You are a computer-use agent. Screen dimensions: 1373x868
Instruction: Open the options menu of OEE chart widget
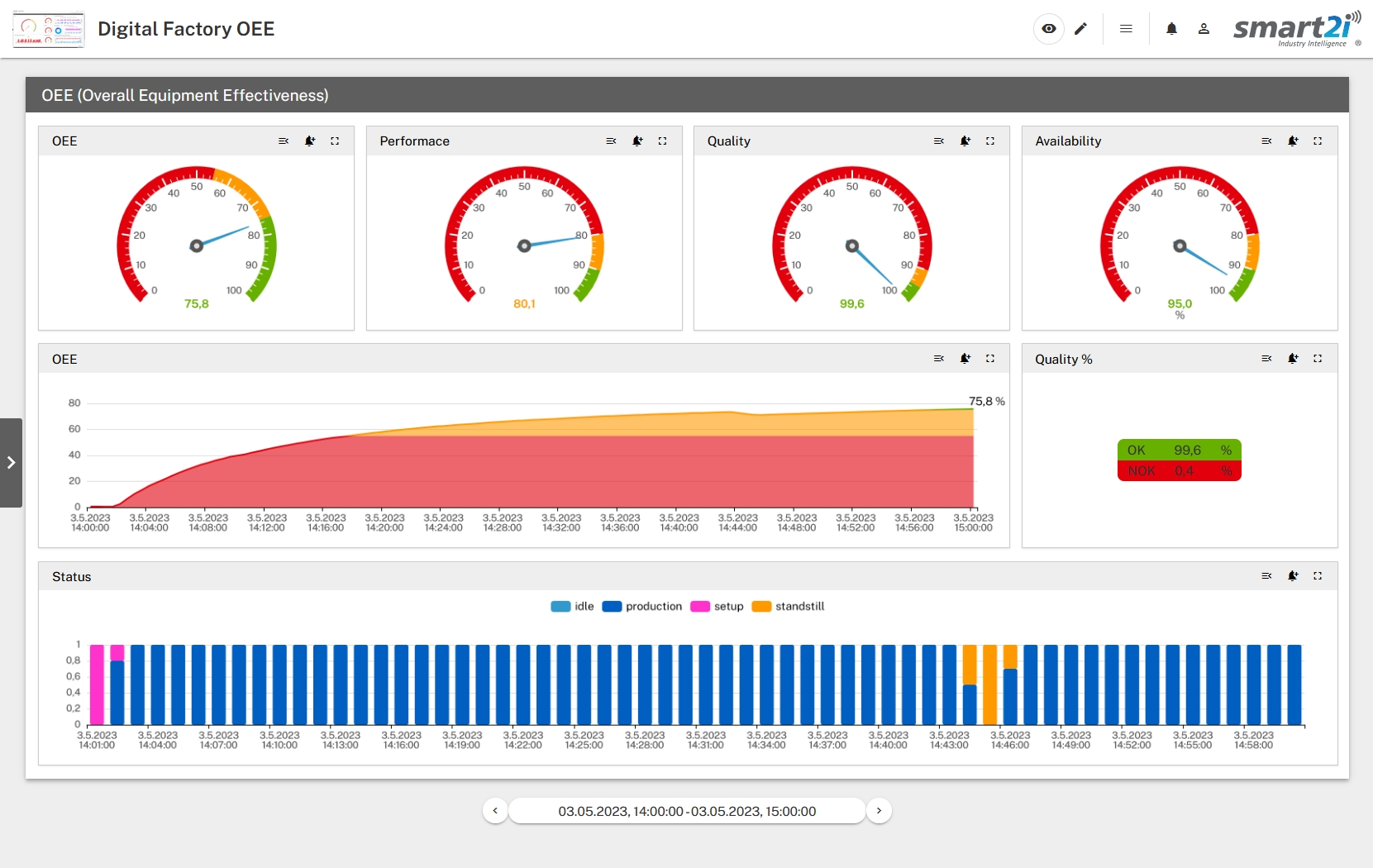pyautogui.click(x=938, y=359)
